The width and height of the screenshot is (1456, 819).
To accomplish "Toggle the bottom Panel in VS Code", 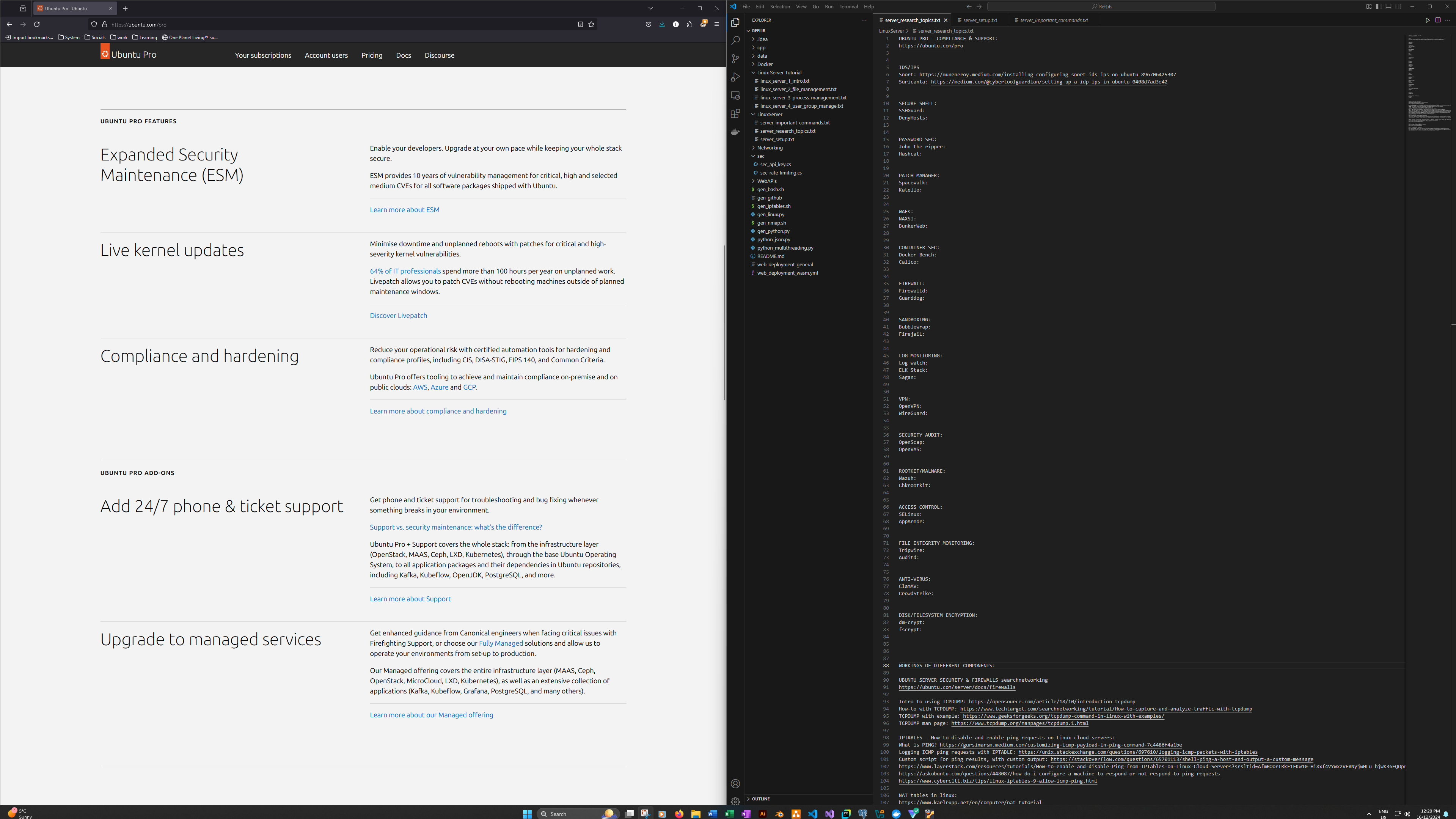I will (1388, 7).
